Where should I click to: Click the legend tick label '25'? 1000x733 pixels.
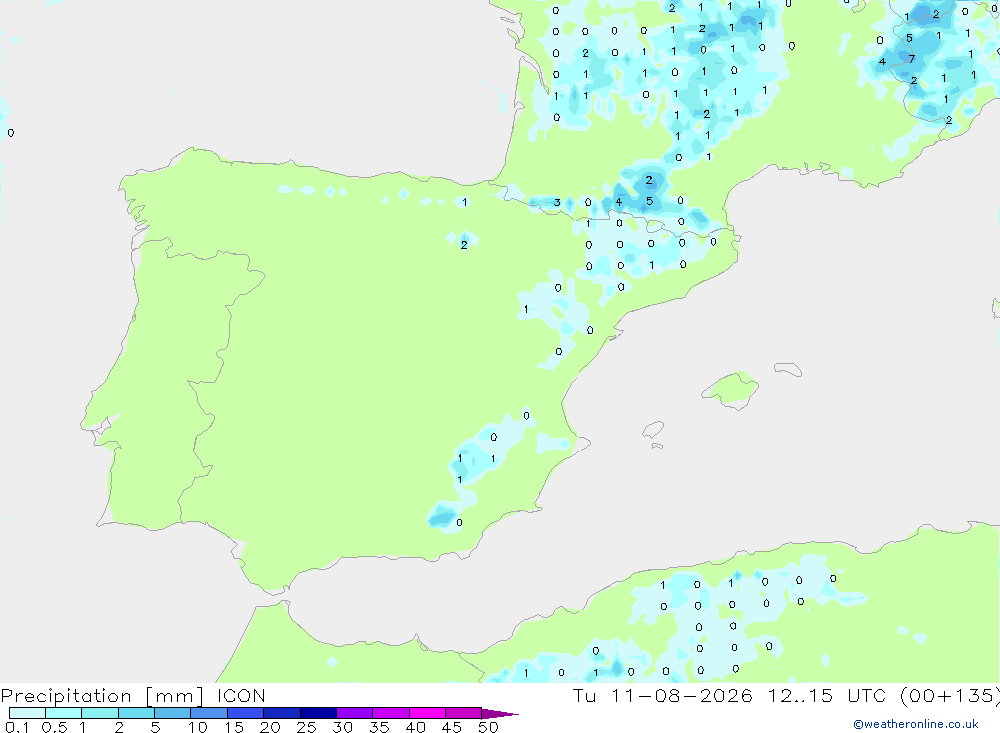click(306, 727)
